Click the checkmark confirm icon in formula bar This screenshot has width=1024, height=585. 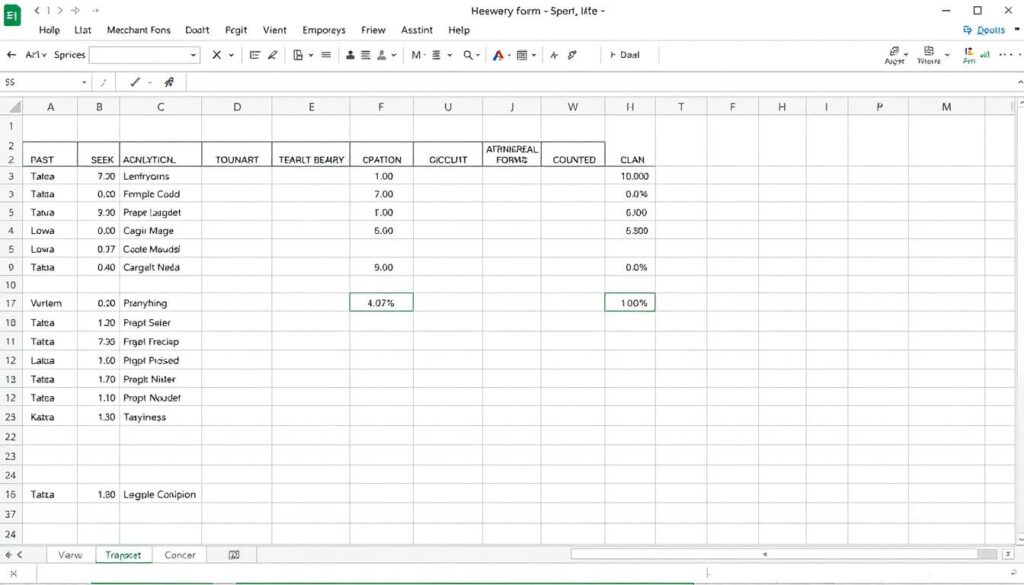coord(135,82)
